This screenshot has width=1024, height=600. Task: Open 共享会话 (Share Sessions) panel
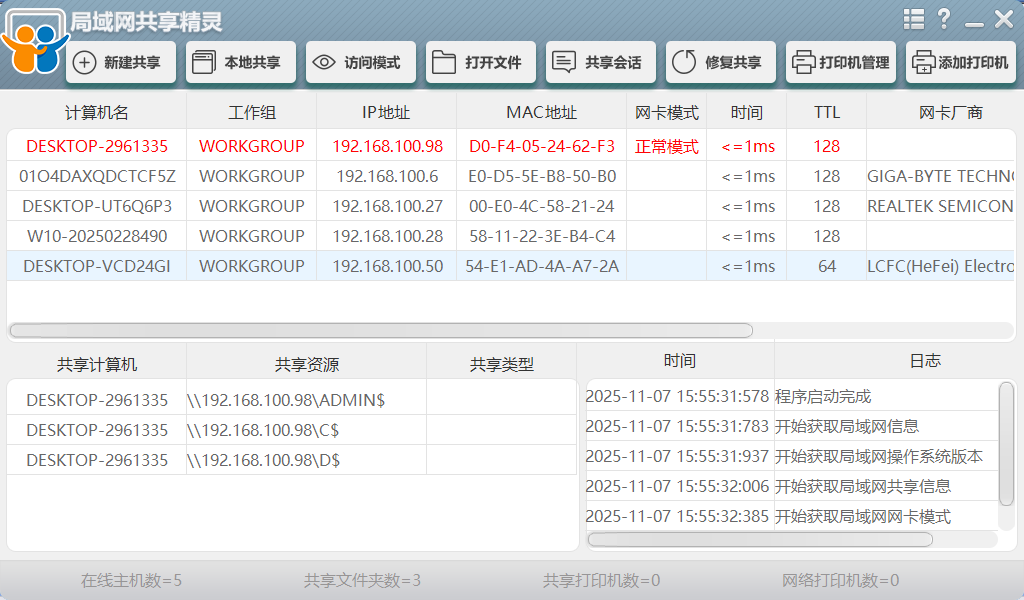pyautogui.click(x=600, y=61)
